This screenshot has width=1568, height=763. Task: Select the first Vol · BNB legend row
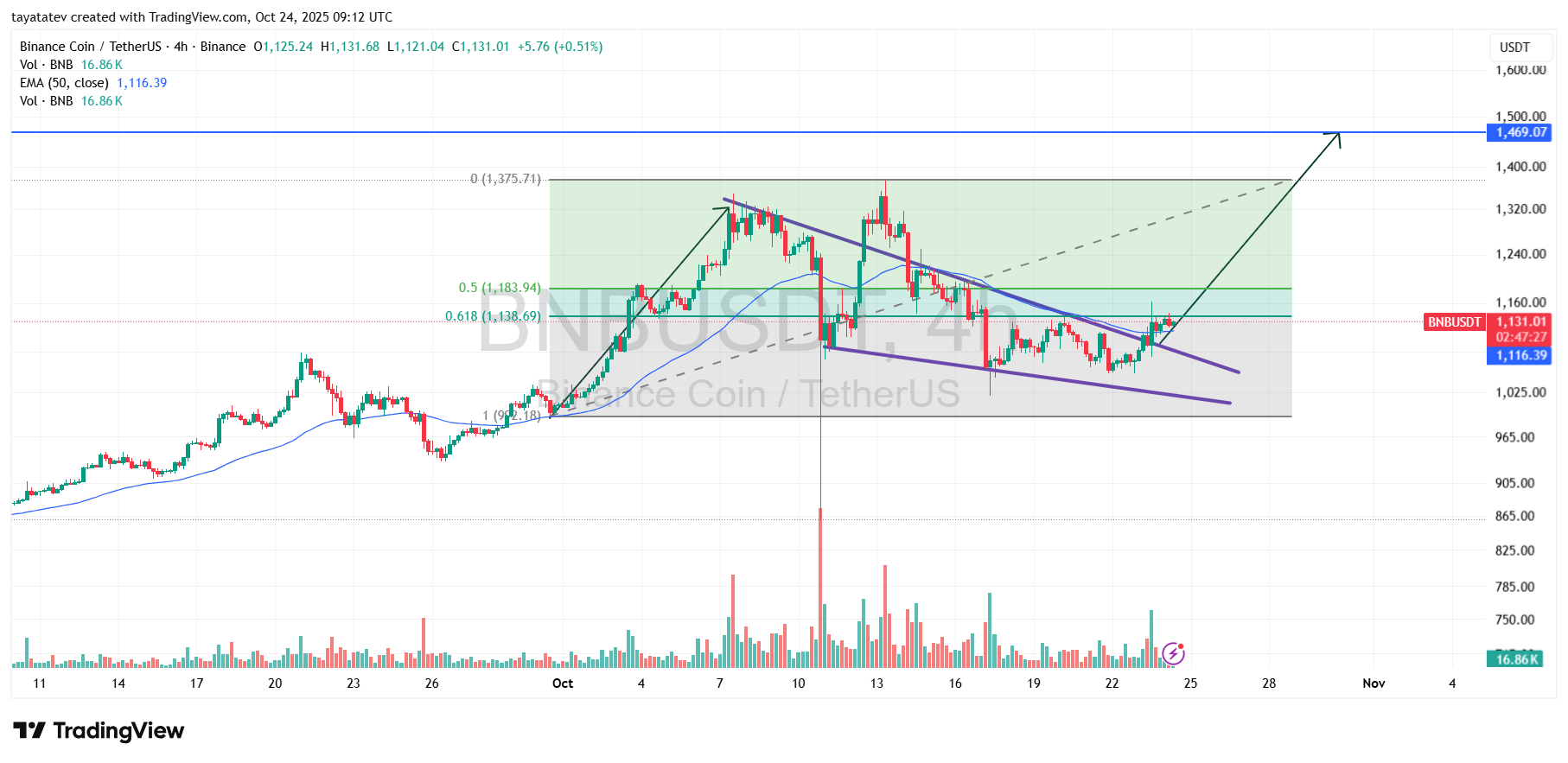pos(47,65)
